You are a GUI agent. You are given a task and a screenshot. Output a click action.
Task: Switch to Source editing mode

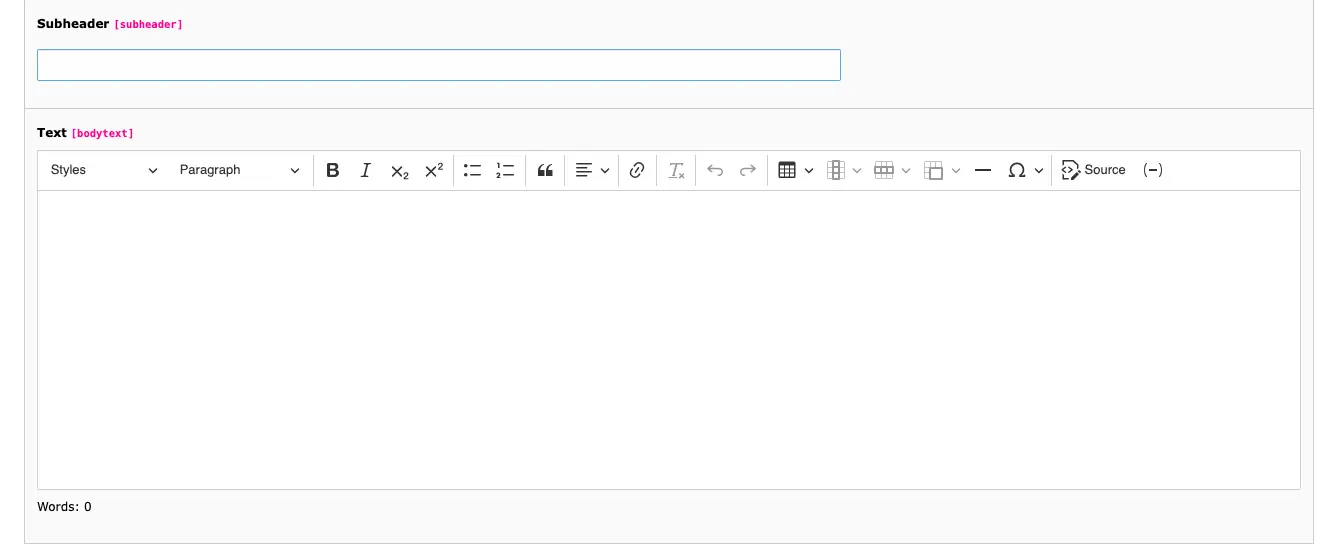coord(1094,170)
